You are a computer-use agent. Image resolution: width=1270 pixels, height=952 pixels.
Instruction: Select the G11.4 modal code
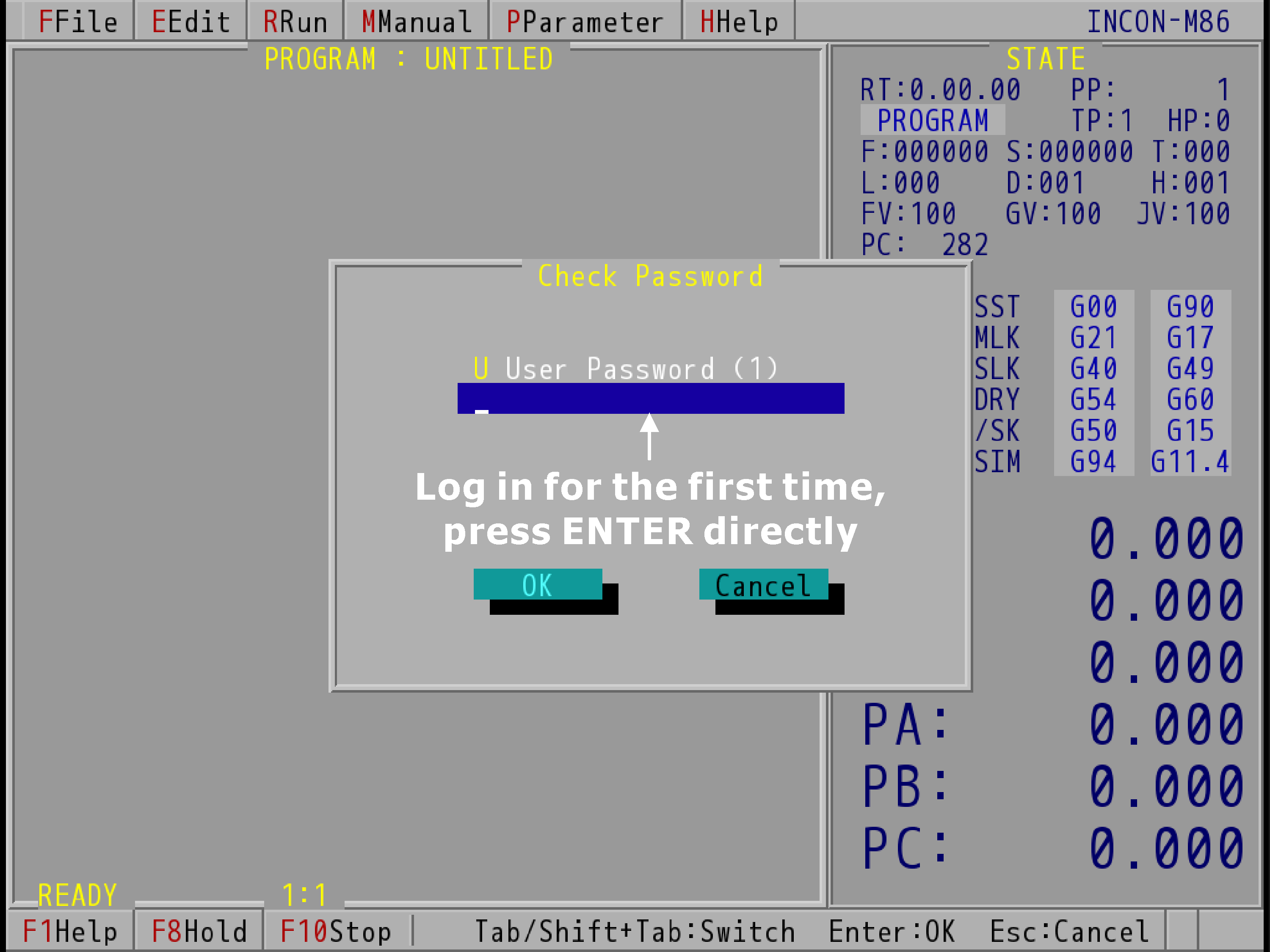point(1190,461)
